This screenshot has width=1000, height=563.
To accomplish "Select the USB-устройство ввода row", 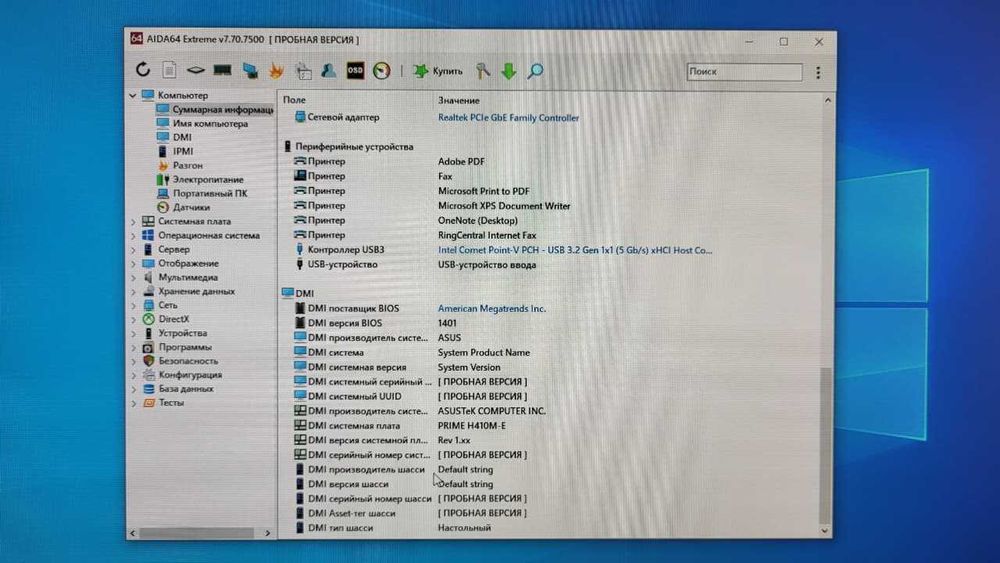I will pos(552,265).
